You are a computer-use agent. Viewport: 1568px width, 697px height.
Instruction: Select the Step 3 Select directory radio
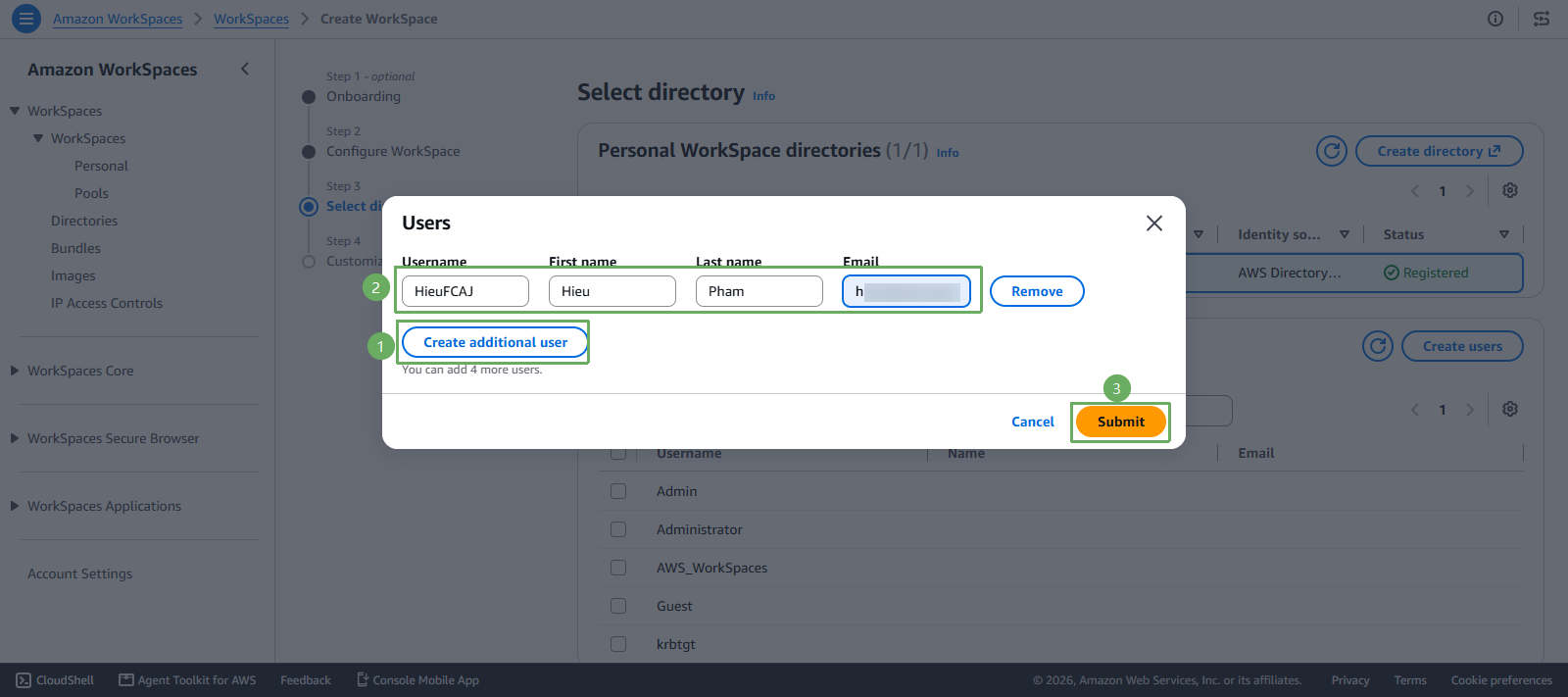click(x=309, y=206)
